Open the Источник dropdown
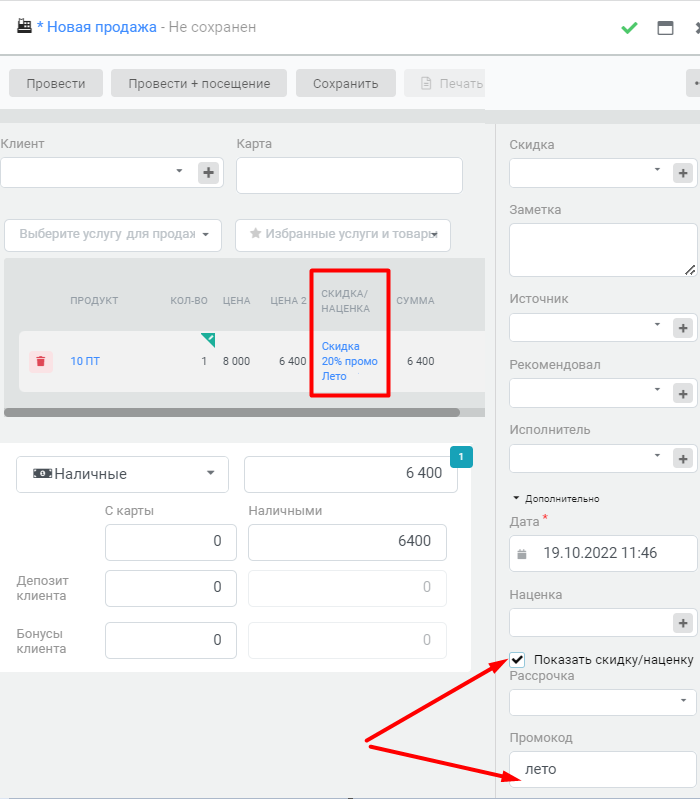This screenshot has width=700, height=799. pos(657,324)
